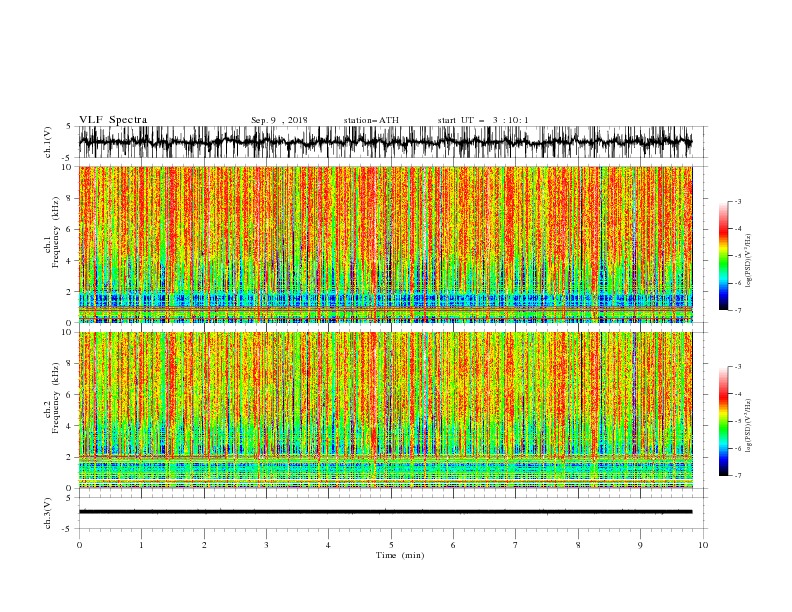Screen dimensions: 792x612
Task: Click the ch.2 spectrogram color scale bar
Action: pos(723,421)
